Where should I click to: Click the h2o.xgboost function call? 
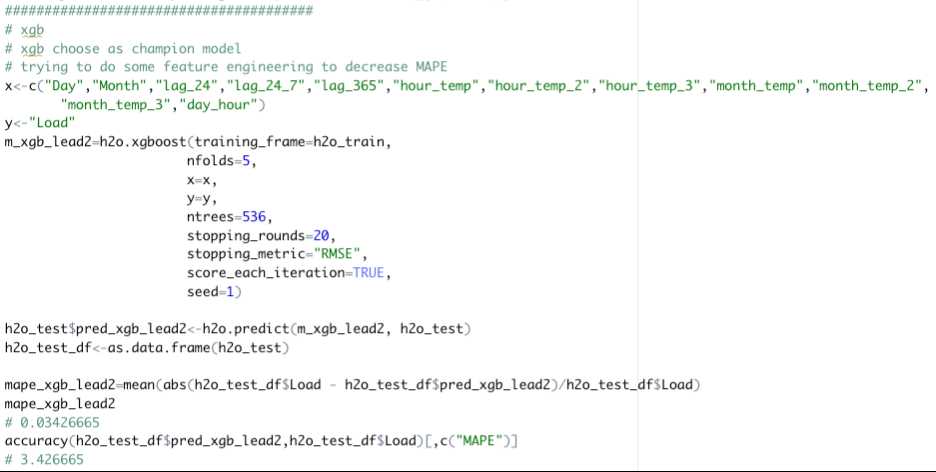click(x=198, y=142)
